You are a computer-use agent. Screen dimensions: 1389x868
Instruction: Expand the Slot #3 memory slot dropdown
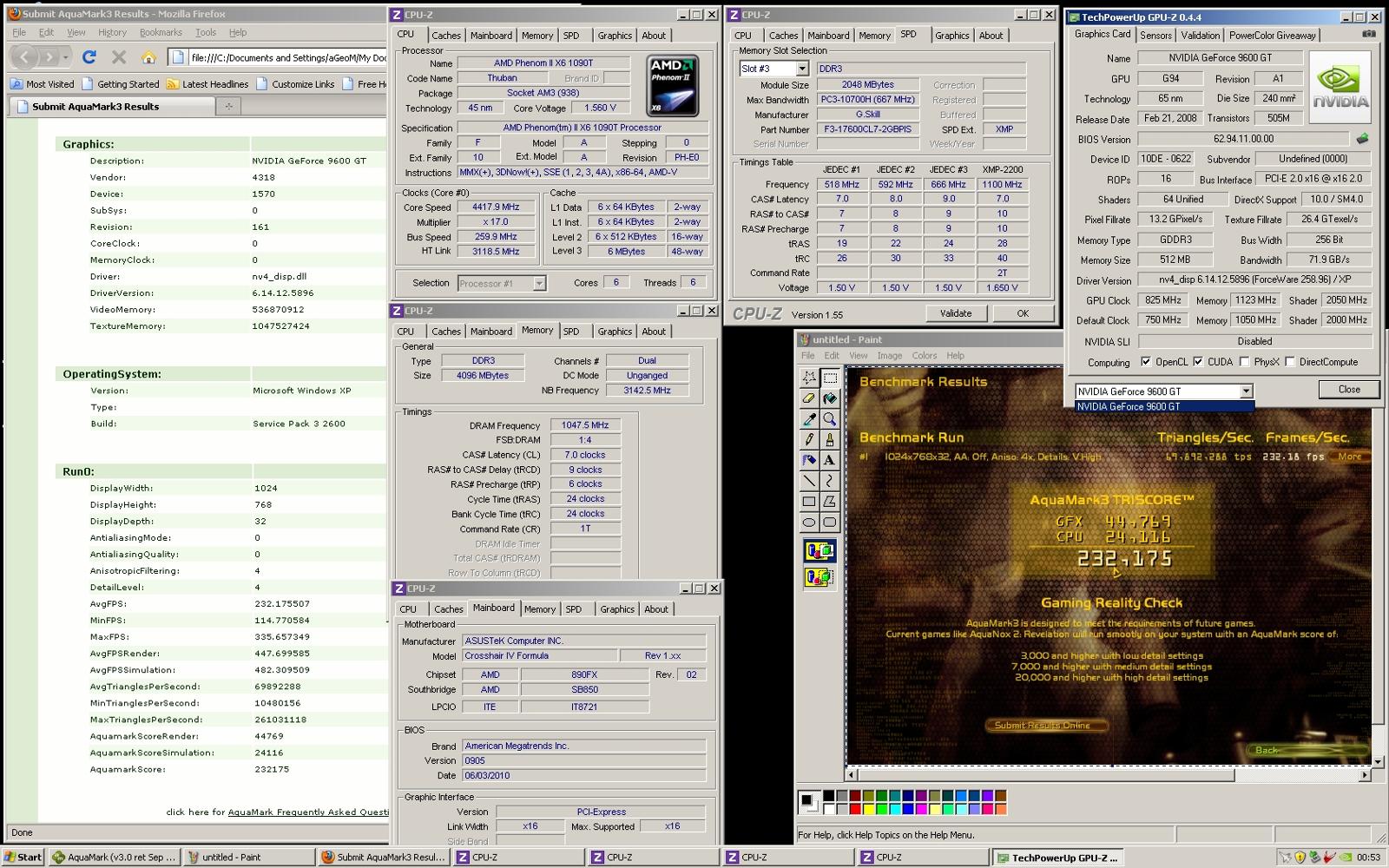(802, 69)
